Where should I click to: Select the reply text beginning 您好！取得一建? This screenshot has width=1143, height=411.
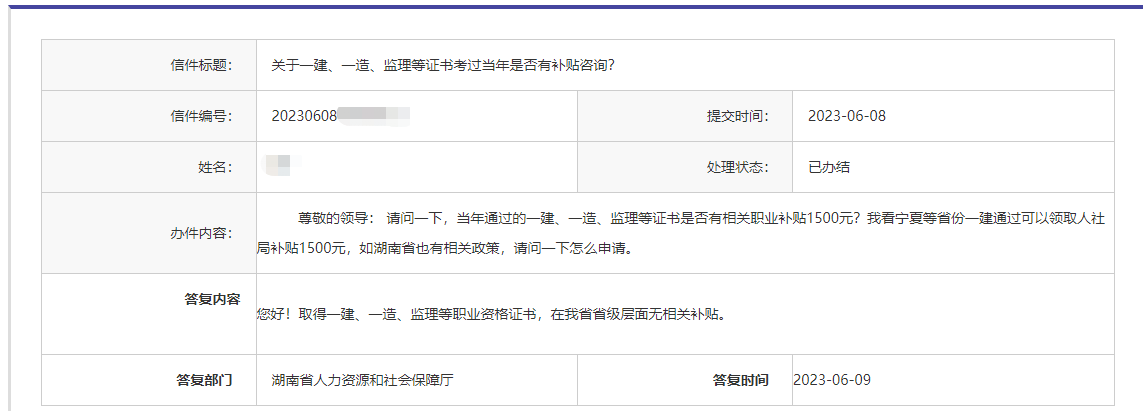coord(489,314)
